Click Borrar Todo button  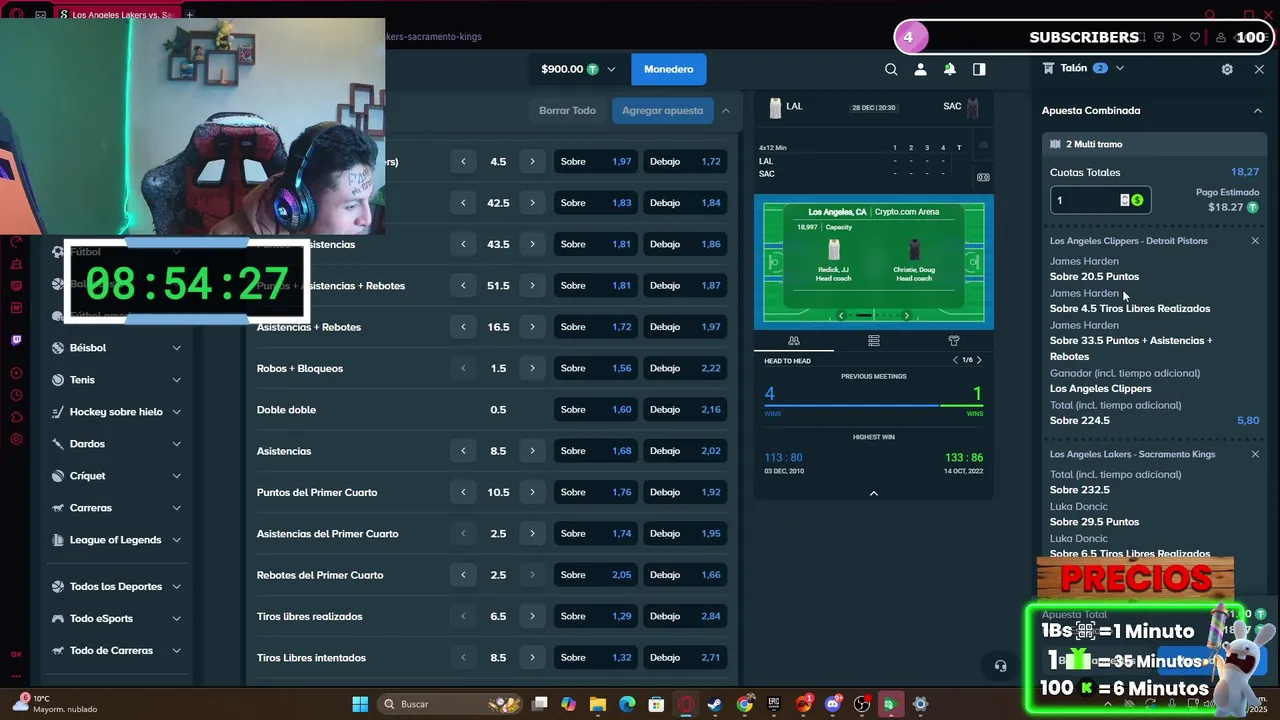pyautogui.click(x=567, y=111)
